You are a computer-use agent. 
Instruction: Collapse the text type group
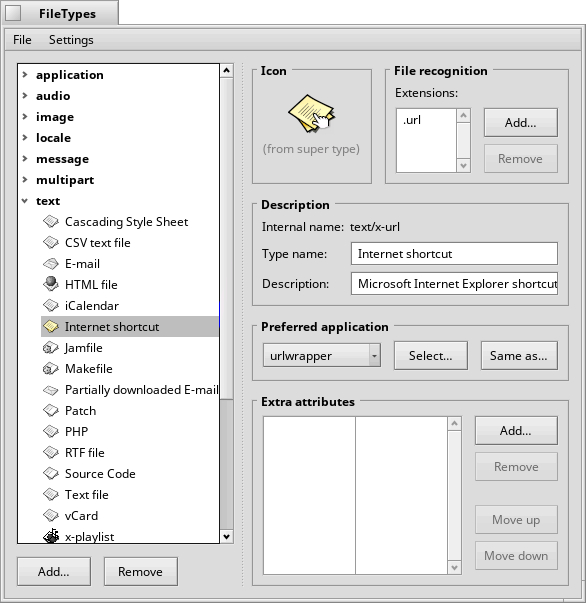[25, 201]
